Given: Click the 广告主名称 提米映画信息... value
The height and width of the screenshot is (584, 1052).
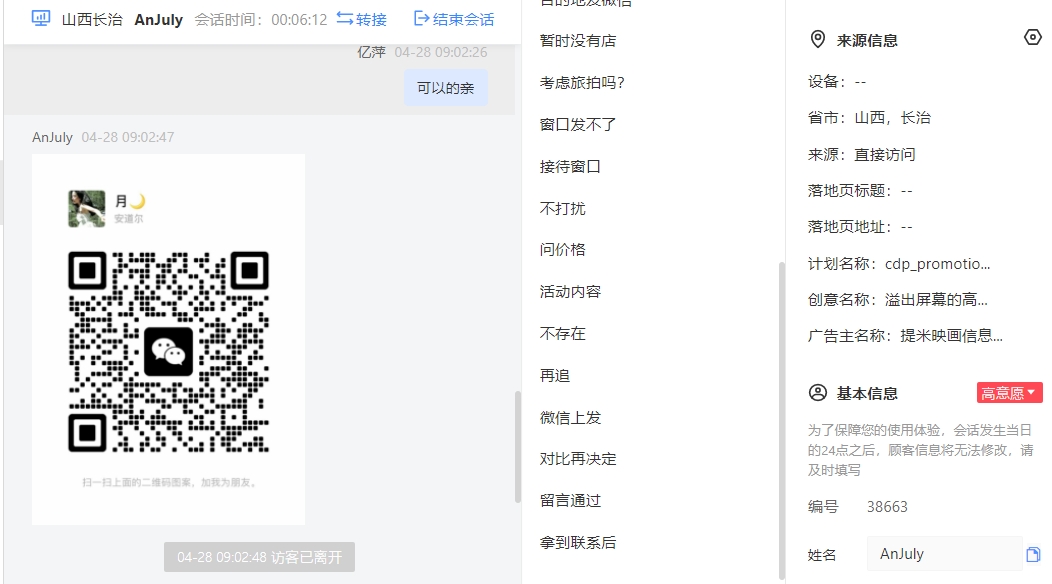Looking at the screenshot, I should pyautogui.click(x=951, y=336).
